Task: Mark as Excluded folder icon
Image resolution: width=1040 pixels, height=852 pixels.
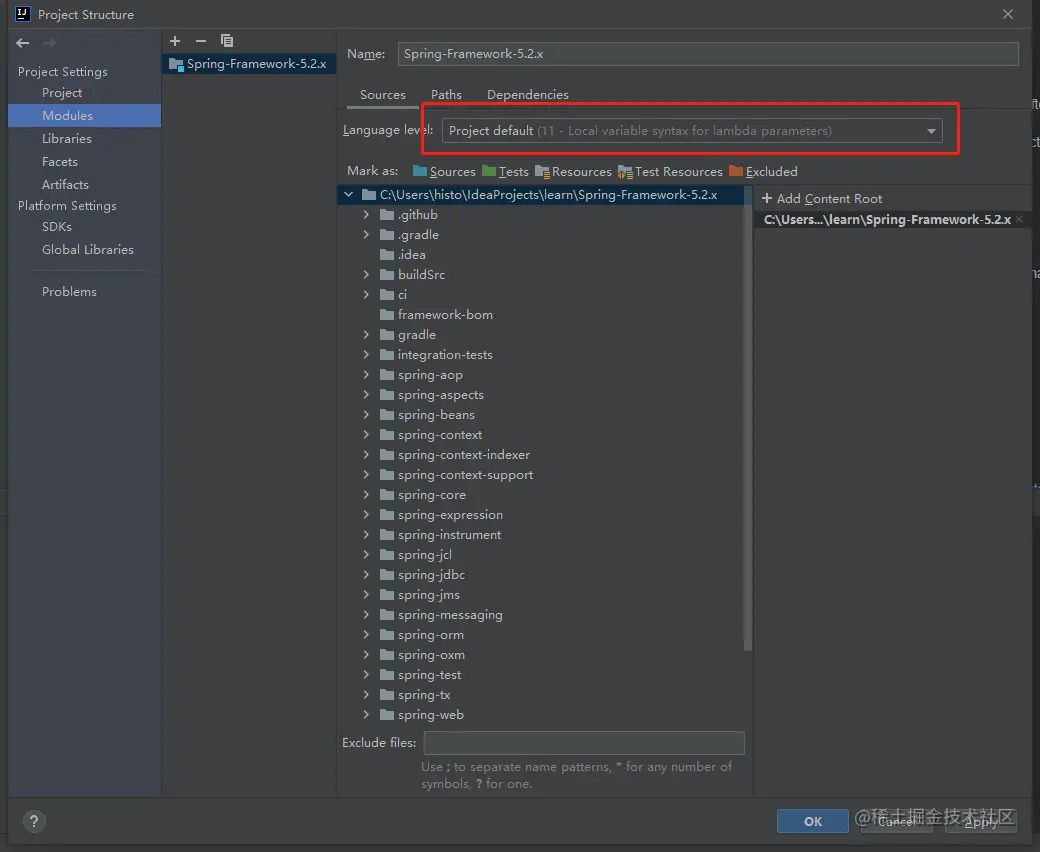Action: pyautogui.click(x=736, y=171)
